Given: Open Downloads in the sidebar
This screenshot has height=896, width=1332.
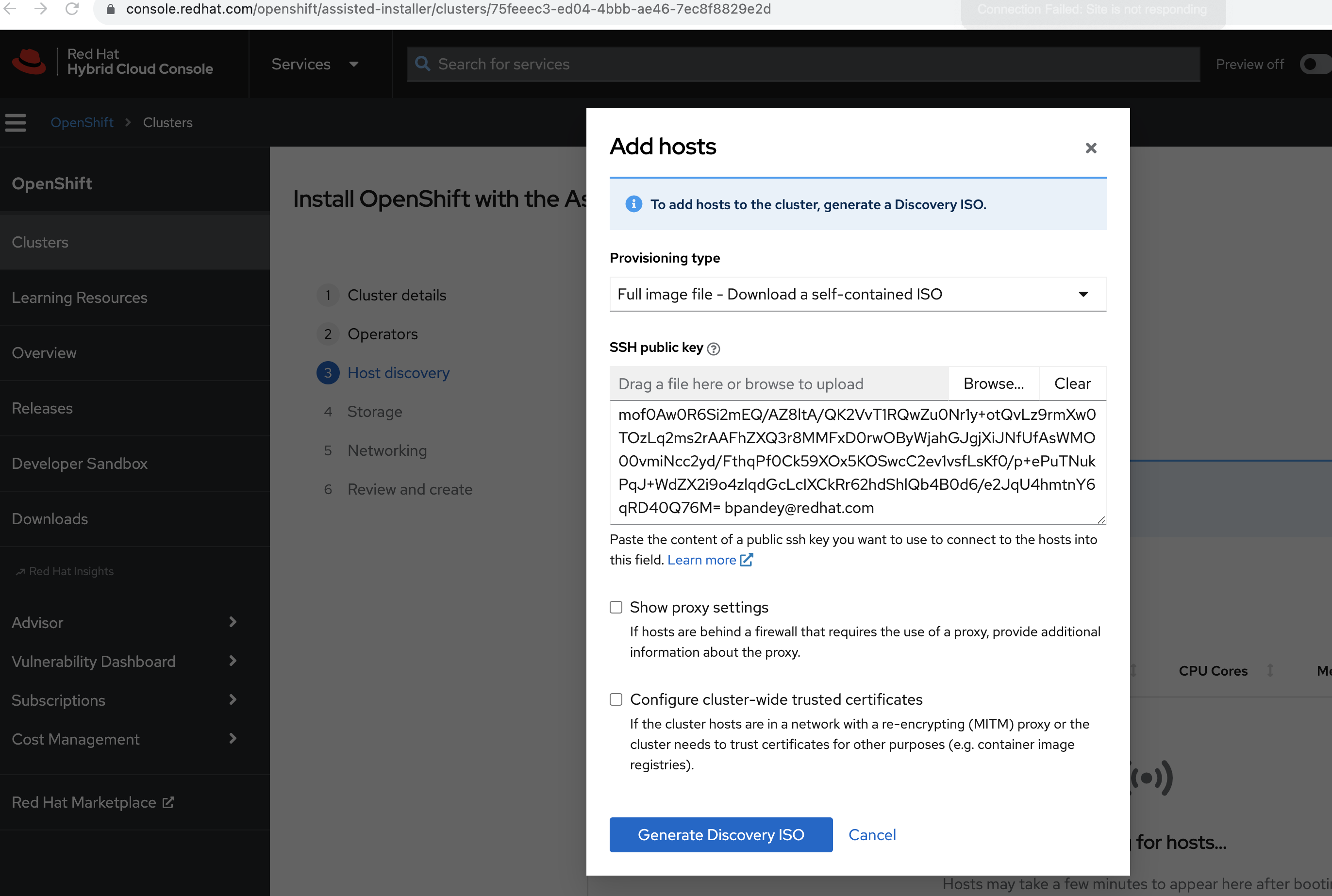Looking at the screenshot, I should point(50,519).
